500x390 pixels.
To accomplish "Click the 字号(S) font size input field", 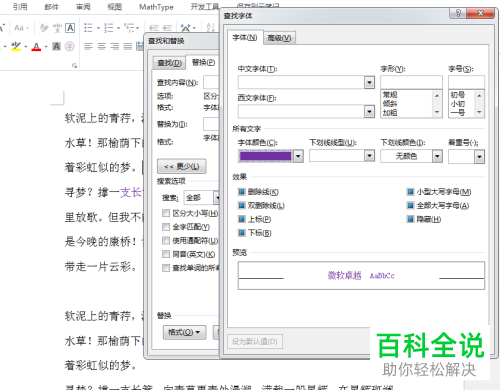I will tap(466, 82).
